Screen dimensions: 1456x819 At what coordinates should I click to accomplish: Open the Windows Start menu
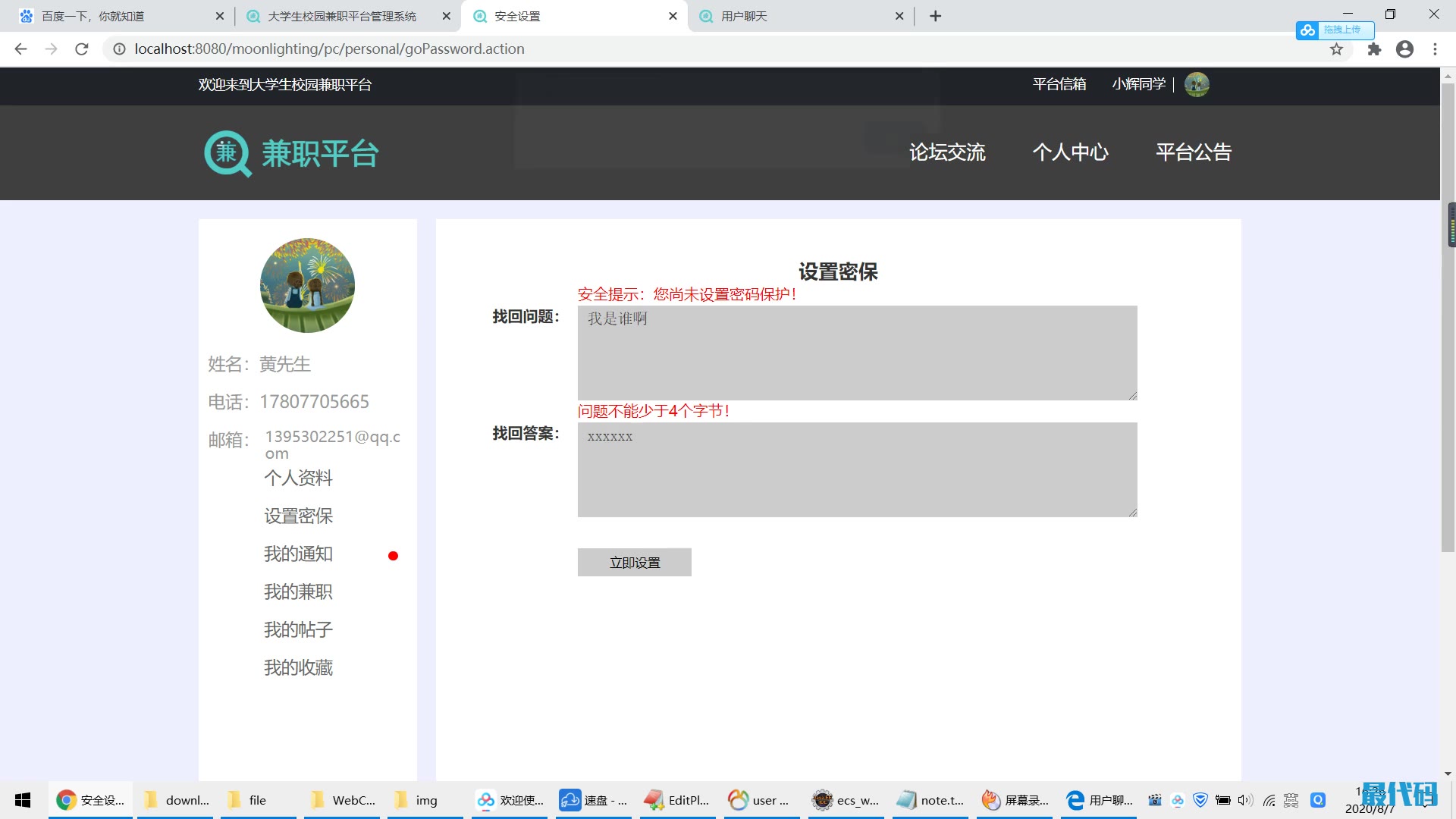pyautogui.click(x=23, y=800)
